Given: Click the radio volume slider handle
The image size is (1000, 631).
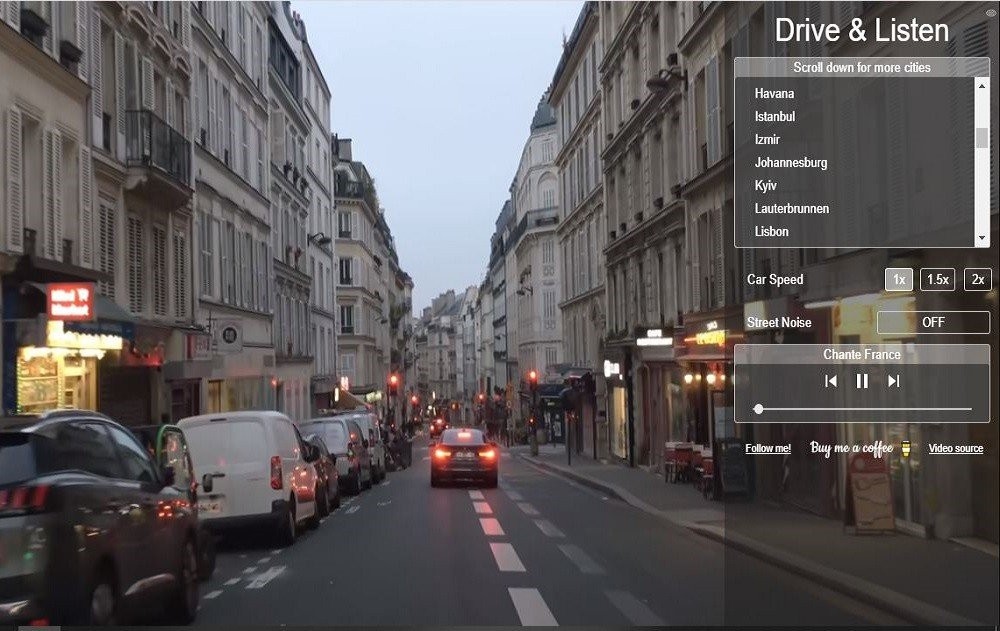Looking at the screenshot, I should coord(758,409).
